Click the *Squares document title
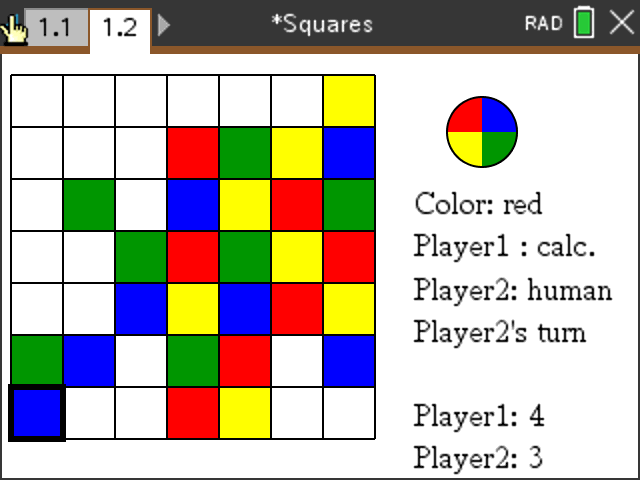The width and height of the screenshot is (640, 480). click(x=322, y=24)
